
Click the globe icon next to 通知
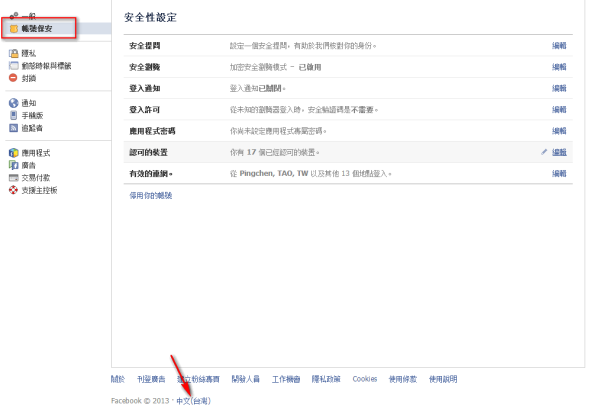[14, 103]
